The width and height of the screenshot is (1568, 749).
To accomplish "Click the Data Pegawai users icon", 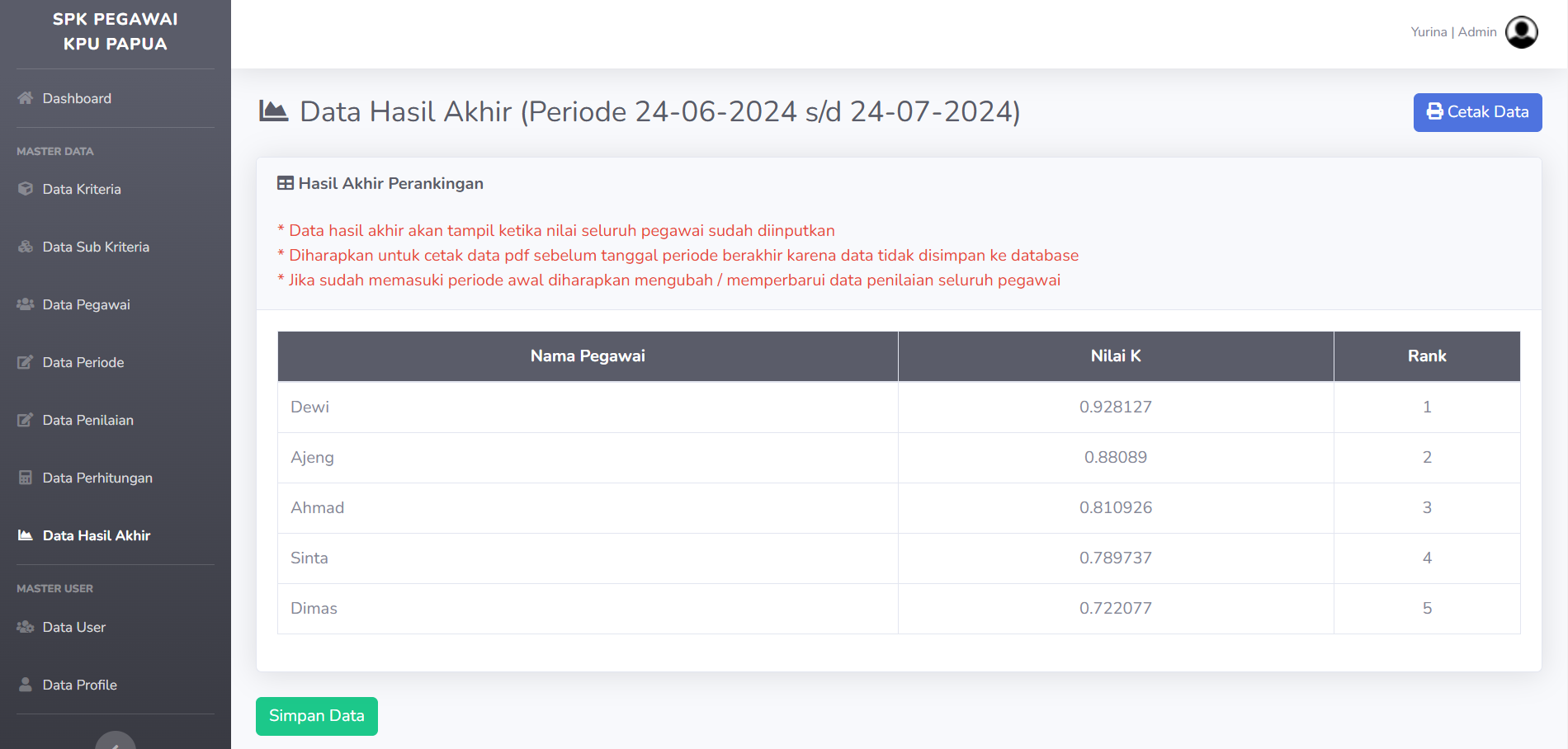I will [26, 304].
